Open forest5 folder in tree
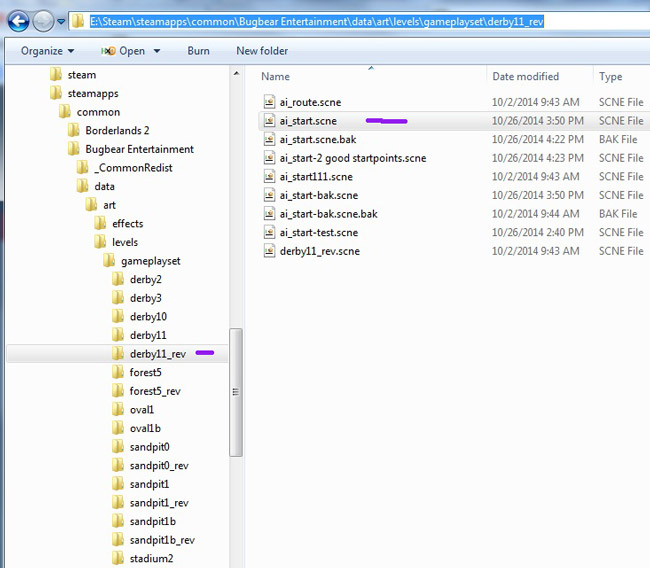The image size is (650, 568). click(x=137, y=372)
